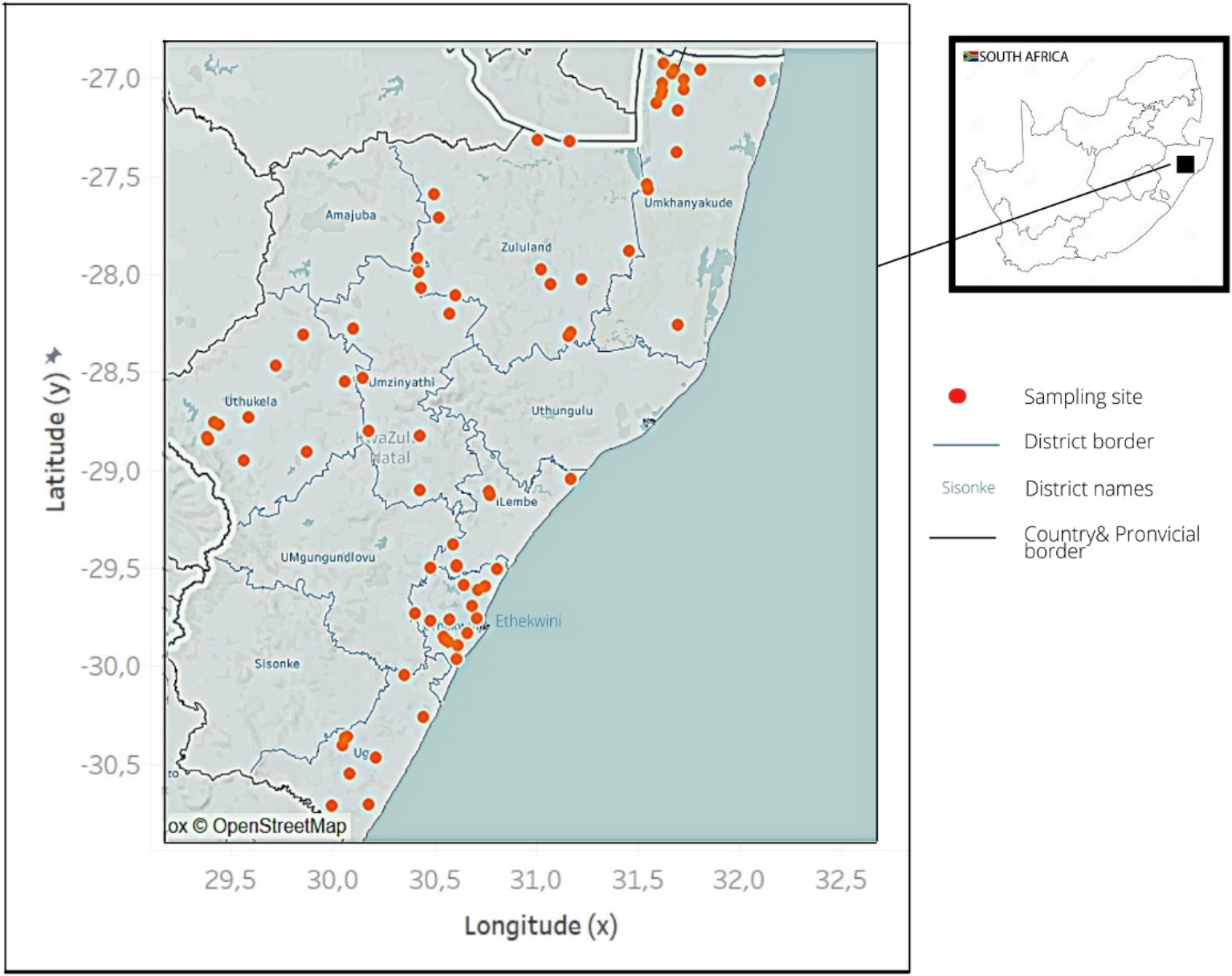Toggle visibility of the Sampling site layer

(x=1084, y=398)
